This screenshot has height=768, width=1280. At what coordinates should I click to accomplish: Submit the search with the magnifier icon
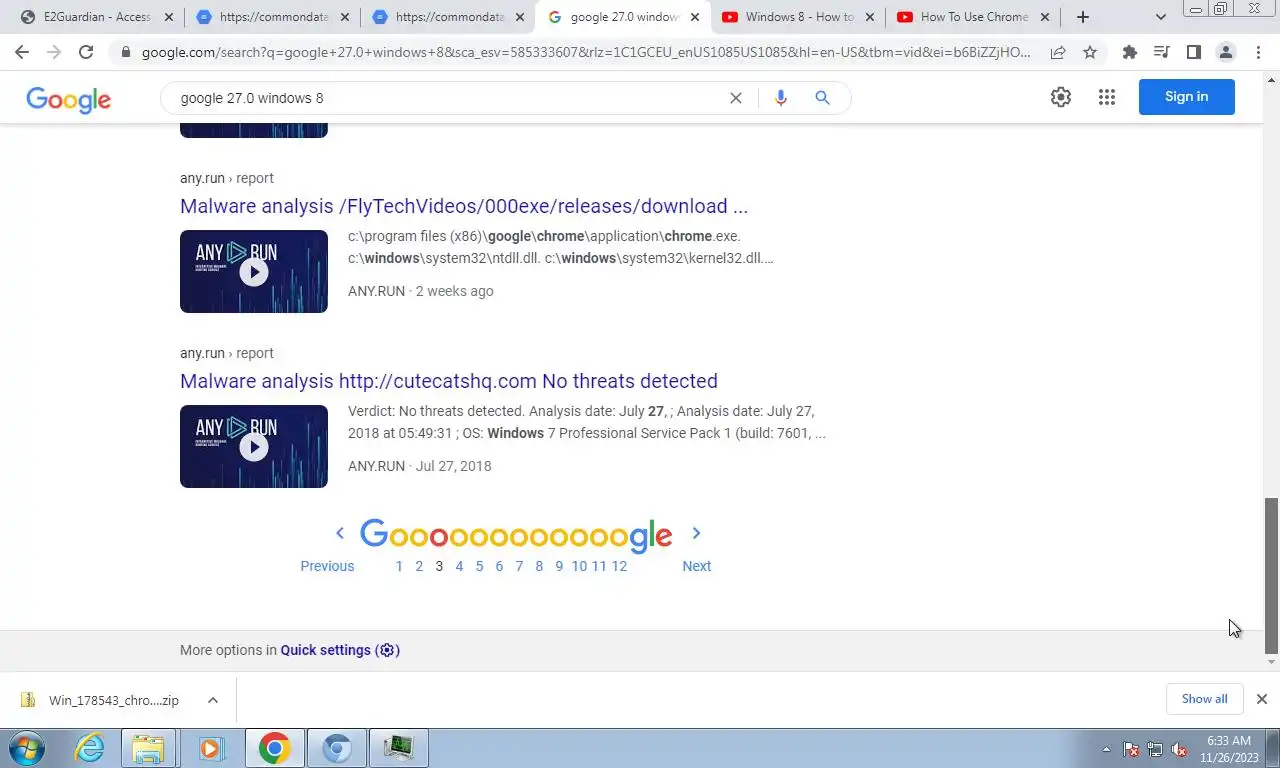coord(822,98)
